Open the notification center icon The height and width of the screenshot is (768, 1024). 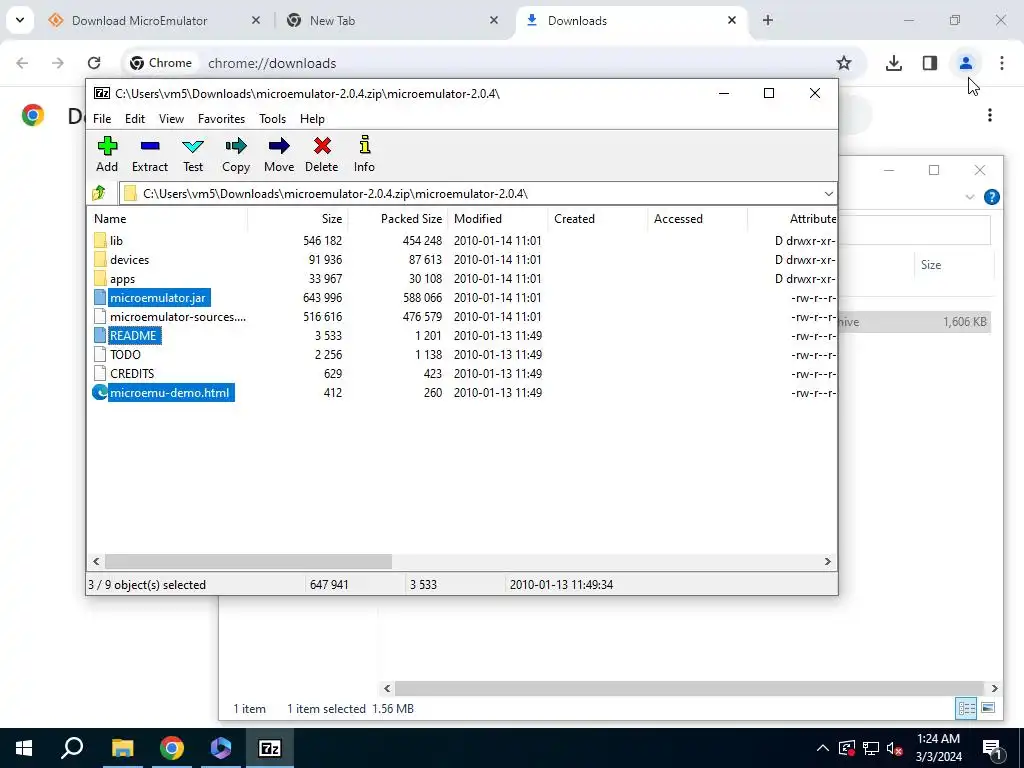992,748
